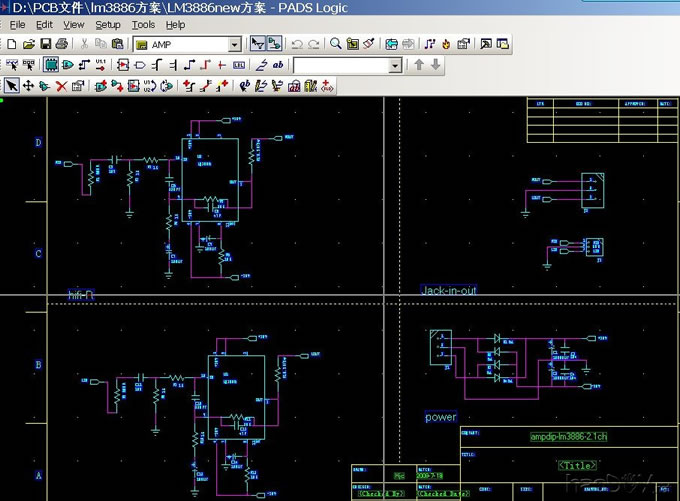Select the Move tool with four arrows
The height and width of the screenshot is (501, 680).
pos(28,86)
